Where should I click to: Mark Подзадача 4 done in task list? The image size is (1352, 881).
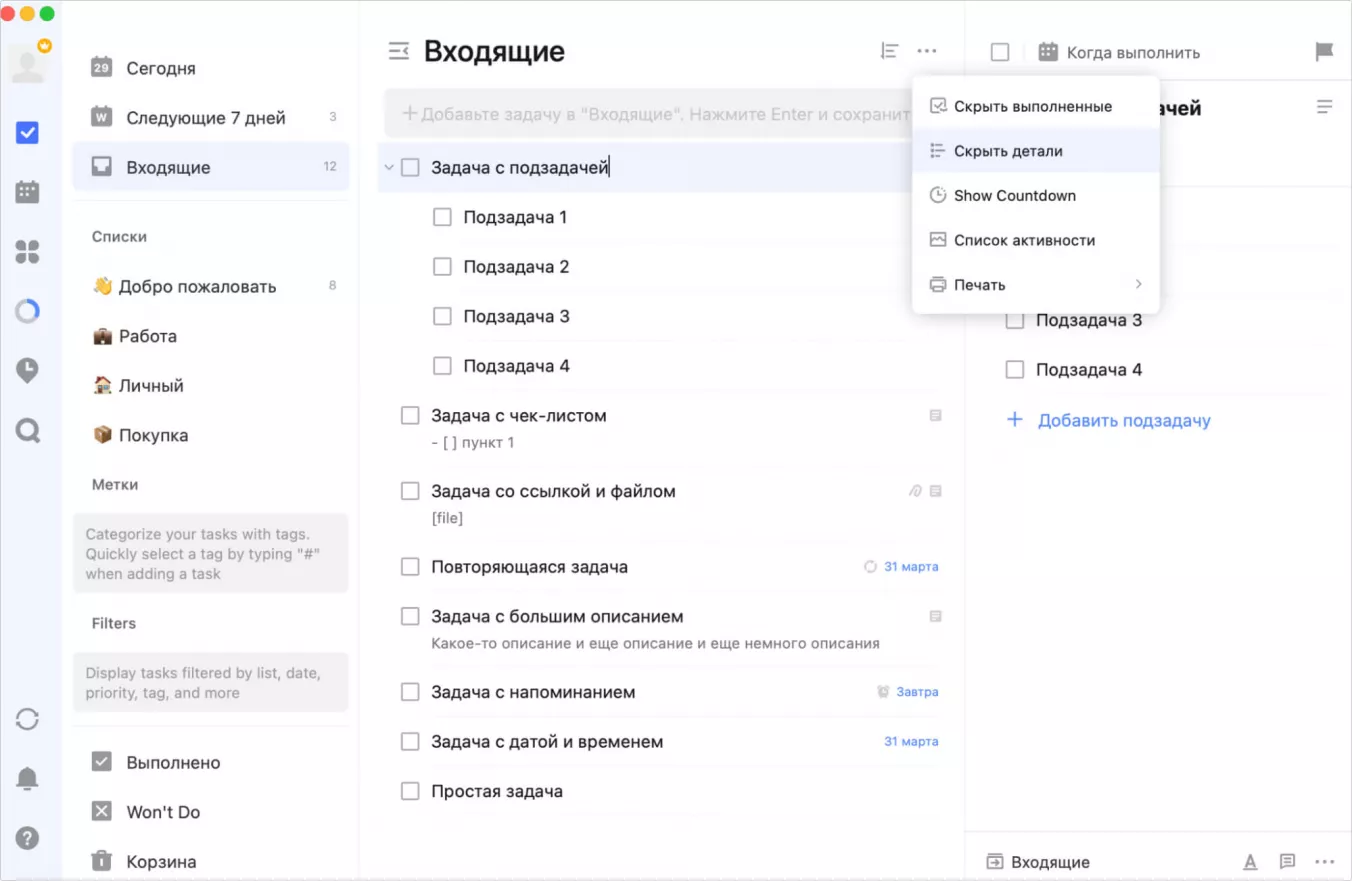[x=442, y=366]
